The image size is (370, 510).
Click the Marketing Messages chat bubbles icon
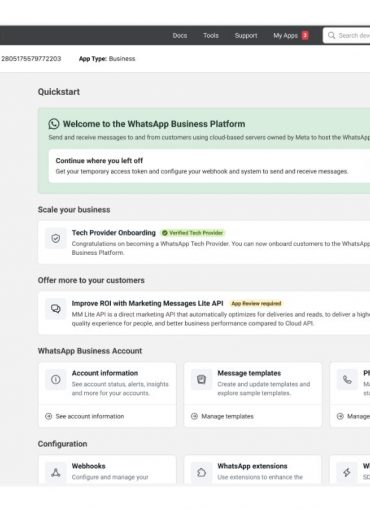pos(56,309)
